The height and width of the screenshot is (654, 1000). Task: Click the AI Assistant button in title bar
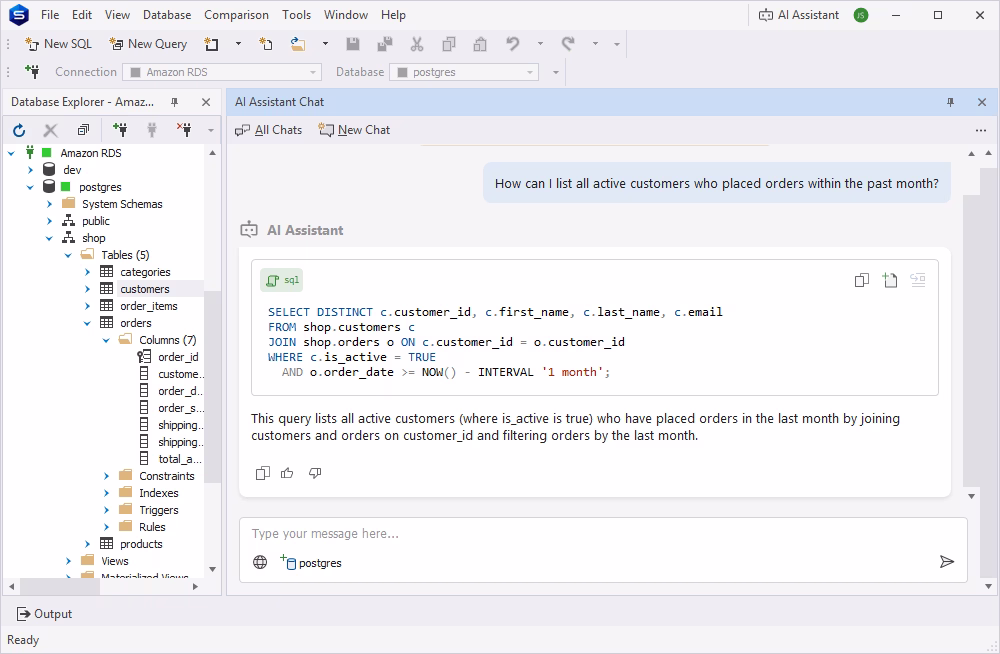pyautogui.click(x=798, y=15)
